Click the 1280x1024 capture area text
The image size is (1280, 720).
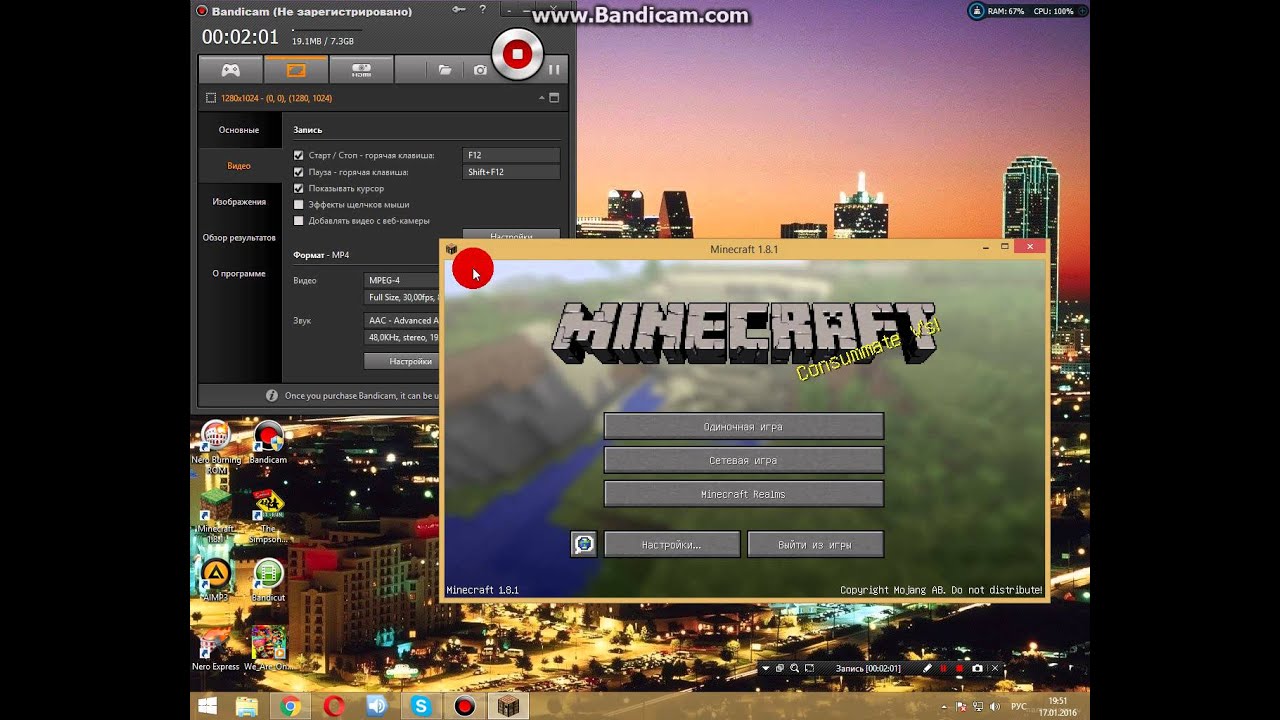pyautogui.click(x=277, y=98)
